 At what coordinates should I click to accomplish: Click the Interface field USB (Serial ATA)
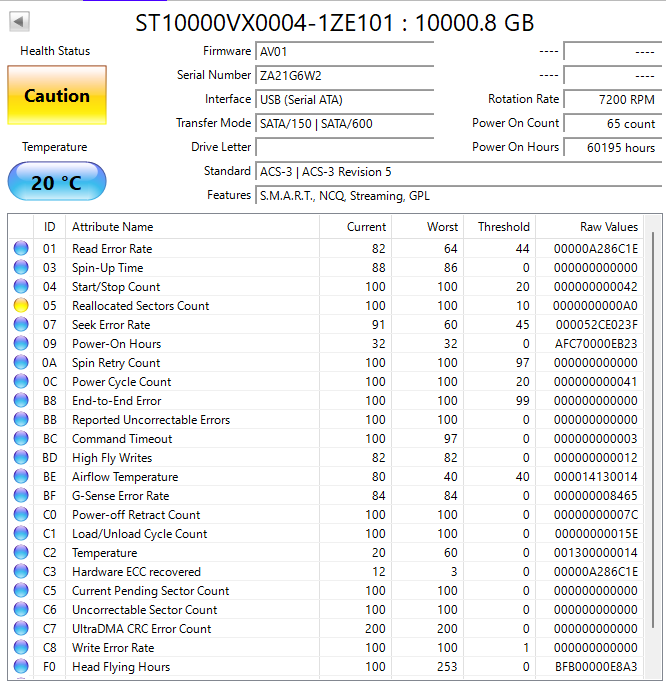click(345, 100)
